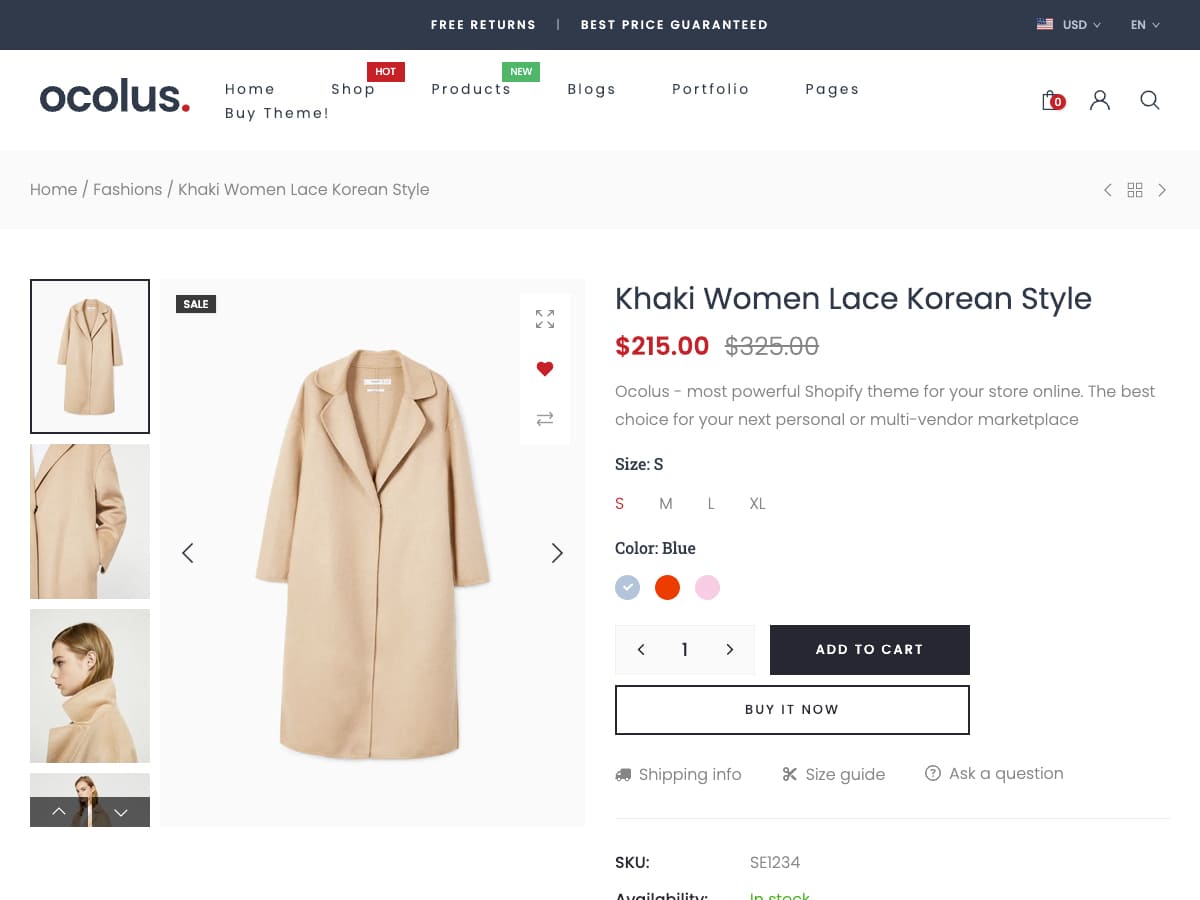The height and width of the screenshot is (900, 1200).
Task: Click the Buy It Now button
Action: point(792,710)
